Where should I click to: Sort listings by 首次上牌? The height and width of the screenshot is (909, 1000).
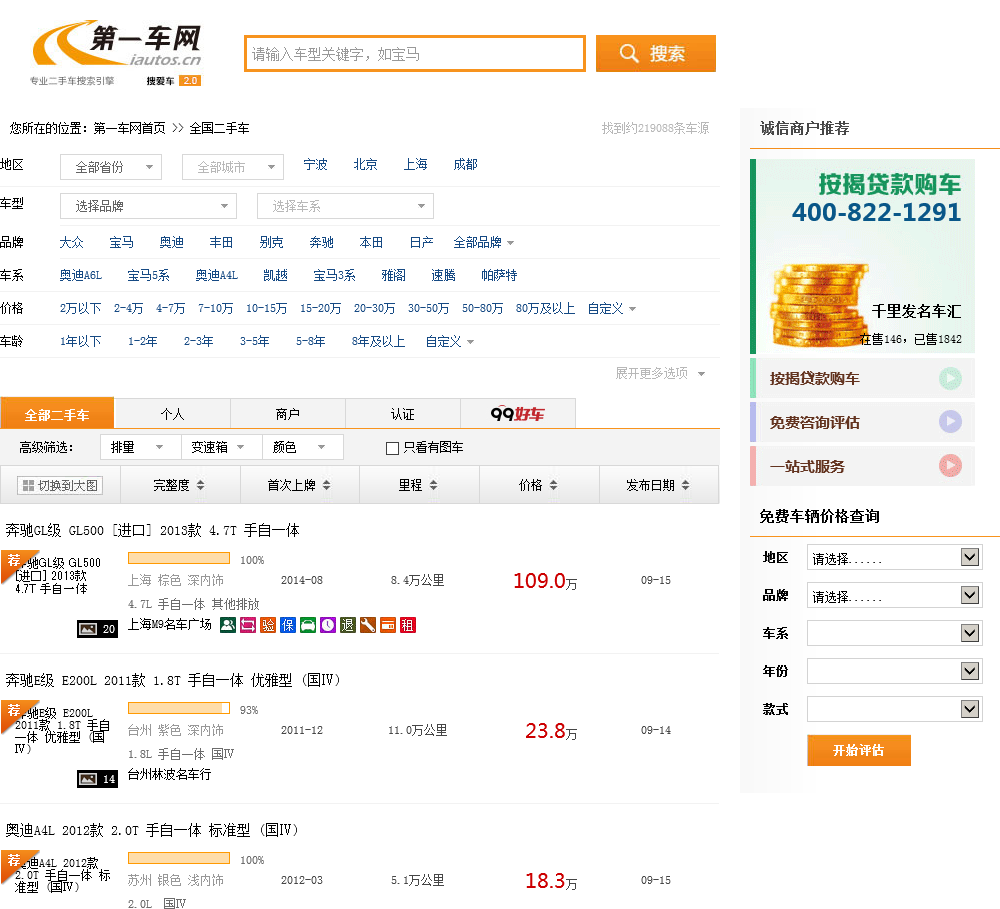coord(300,485)
